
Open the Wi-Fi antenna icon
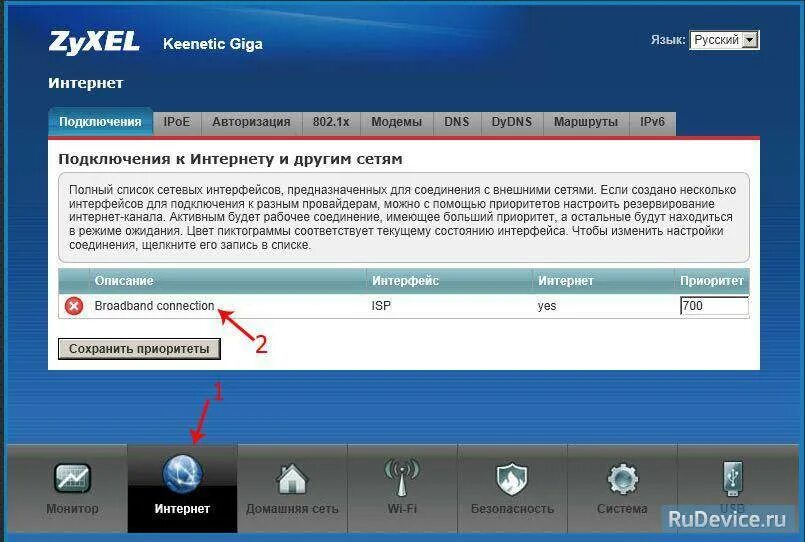click(402, 477)
